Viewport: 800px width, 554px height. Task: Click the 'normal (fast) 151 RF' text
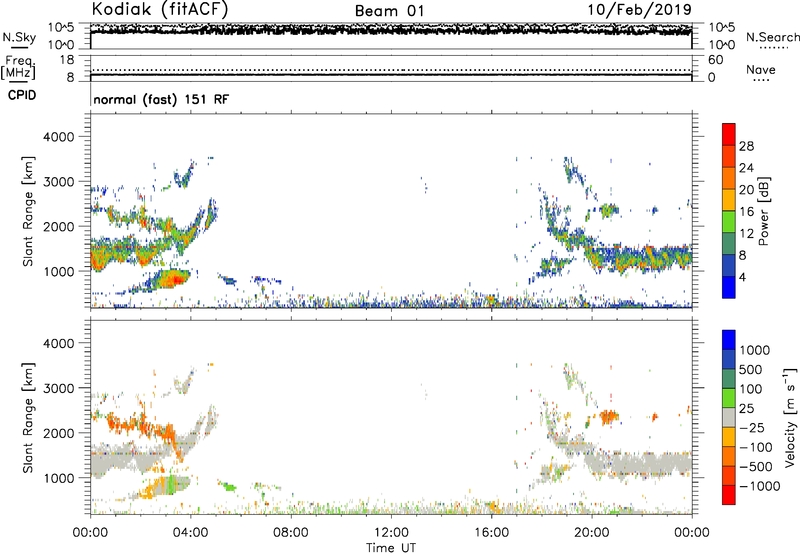(x=161, y=99)
